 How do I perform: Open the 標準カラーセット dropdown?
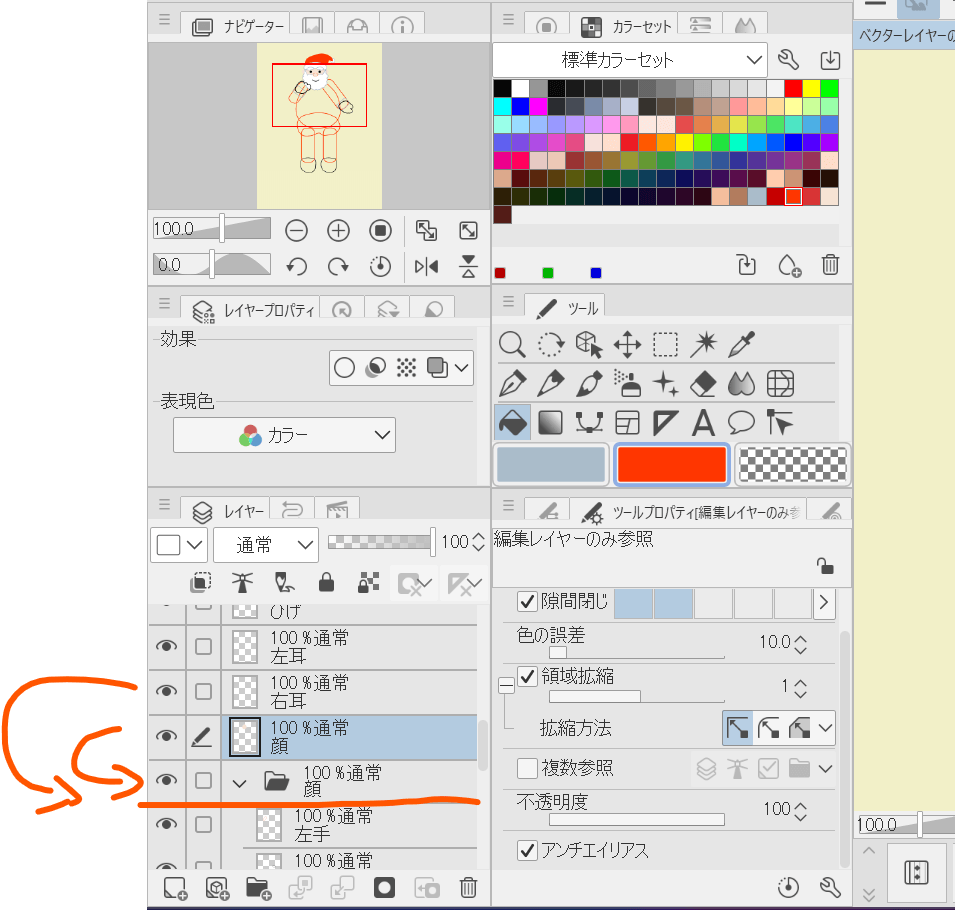pyautogui.click(x=629, y=60)
